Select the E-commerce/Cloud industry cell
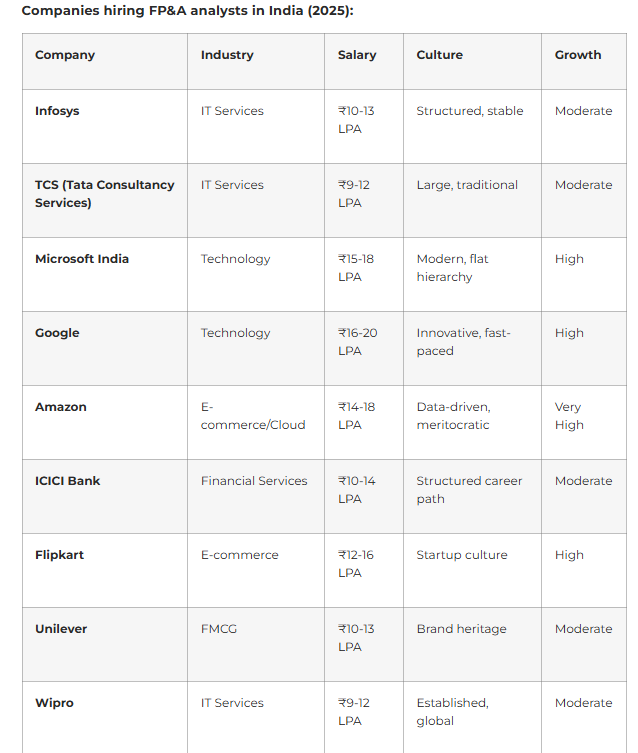 pos(253,416)
